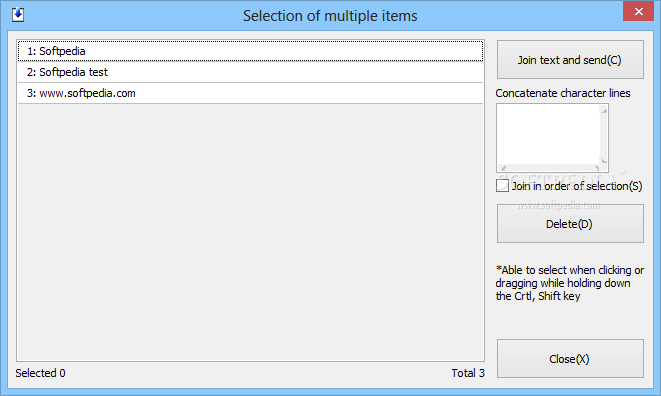Click the Delete(D) button
The height and width of the screenshot is (396, 661).
pos(570,224)
